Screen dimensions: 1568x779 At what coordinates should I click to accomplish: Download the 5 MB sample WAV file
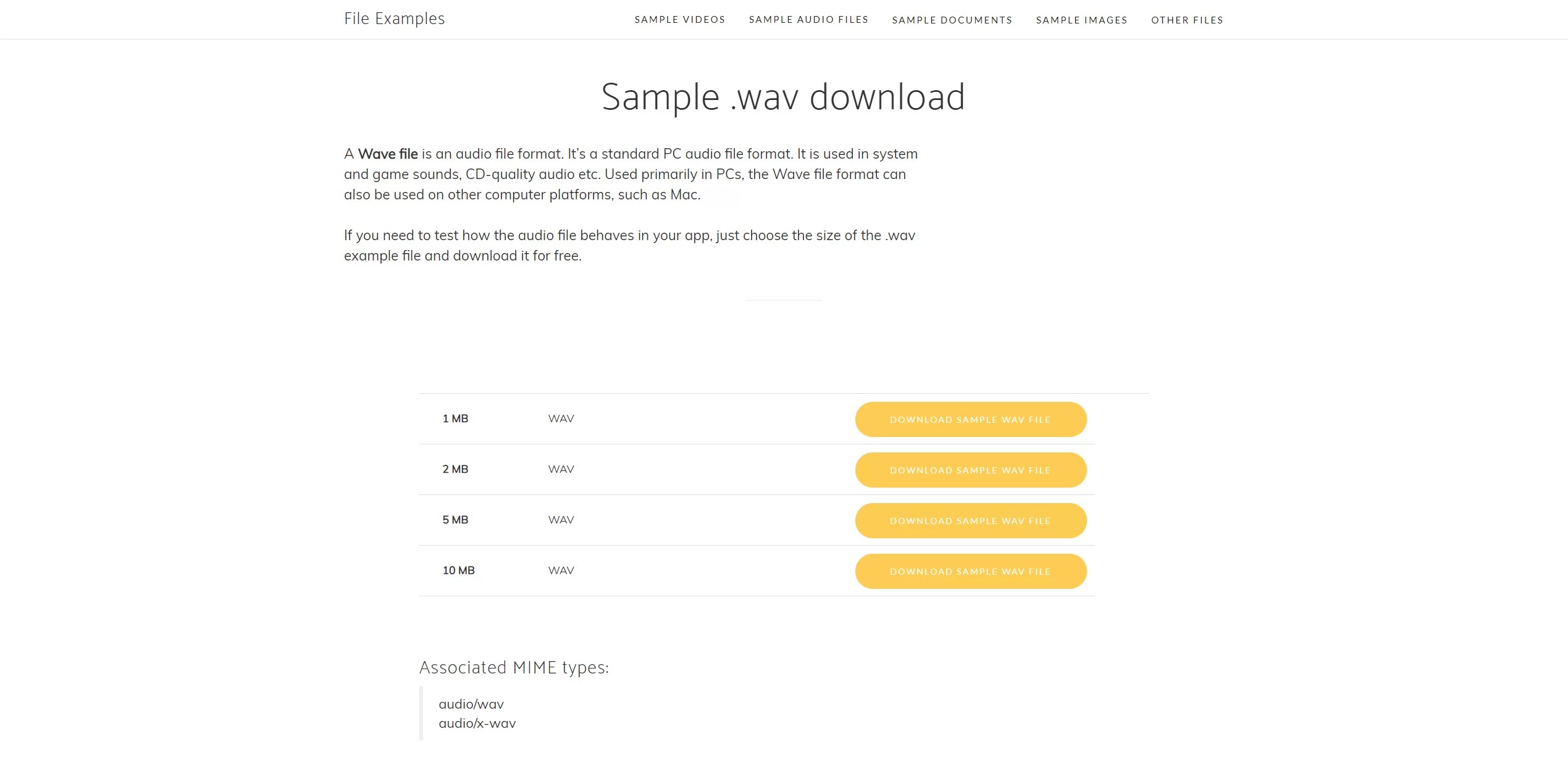tap(970, 520)
